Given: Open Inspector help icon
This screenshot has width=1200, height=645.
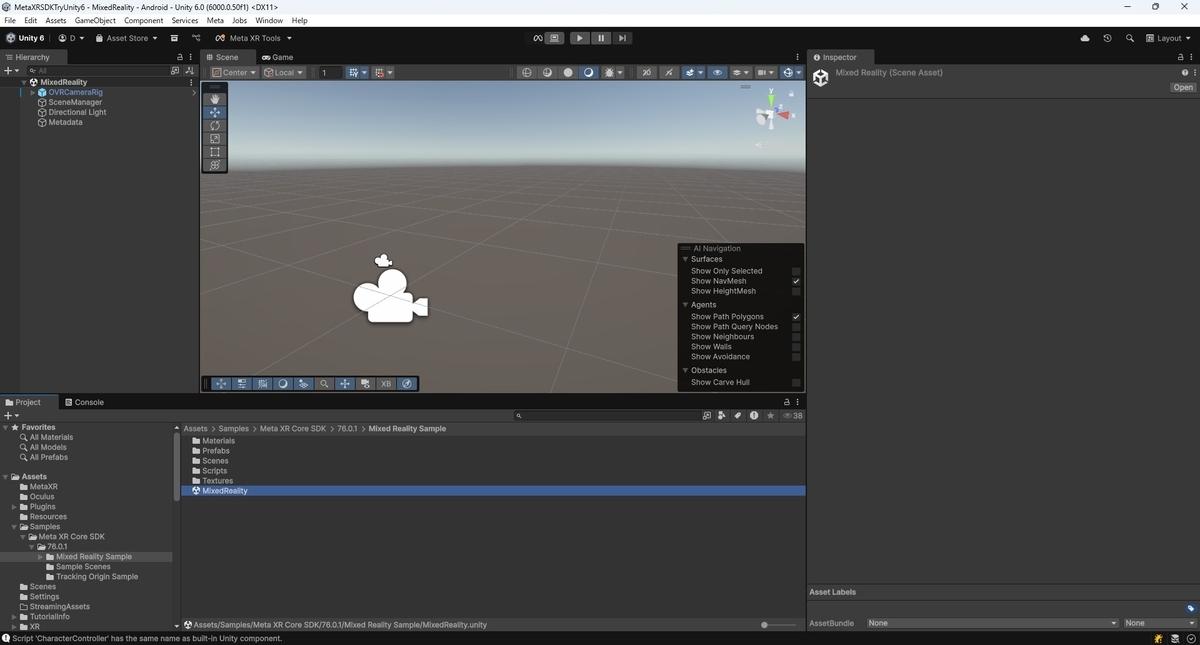Looking at the screenshot, I should [x=1184, y=73].
